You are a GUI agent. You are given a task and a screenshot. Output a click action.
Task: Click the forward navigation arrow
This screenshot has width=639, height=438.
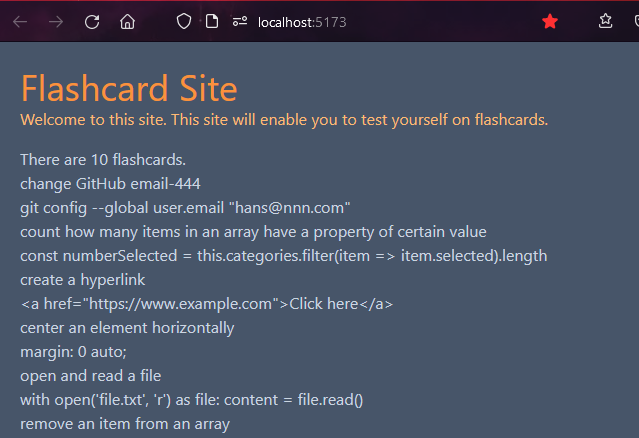click(x=56, y=22)
